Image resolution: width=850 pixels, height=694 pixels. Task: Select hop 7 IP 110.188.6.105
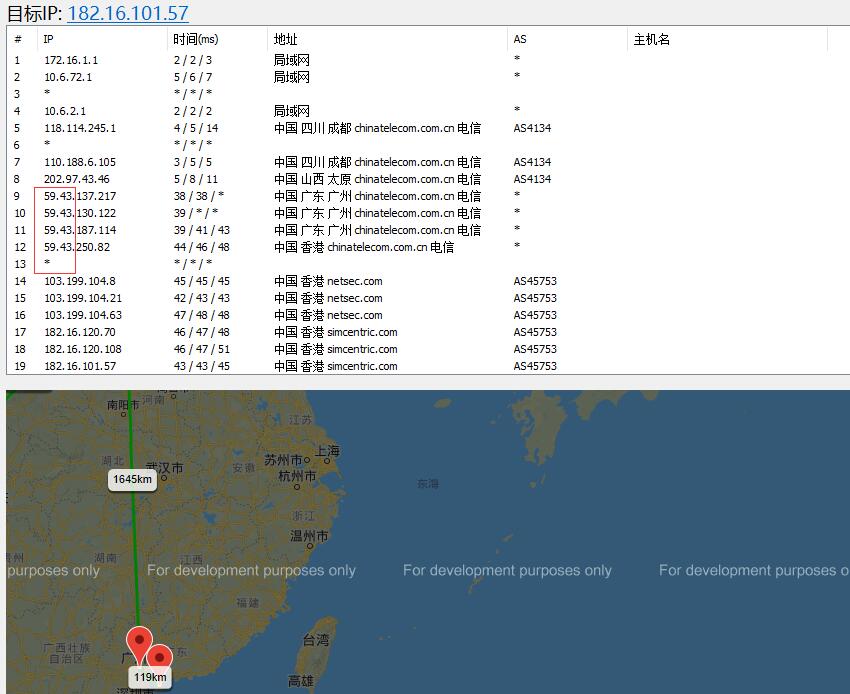(x=80, y=162)
